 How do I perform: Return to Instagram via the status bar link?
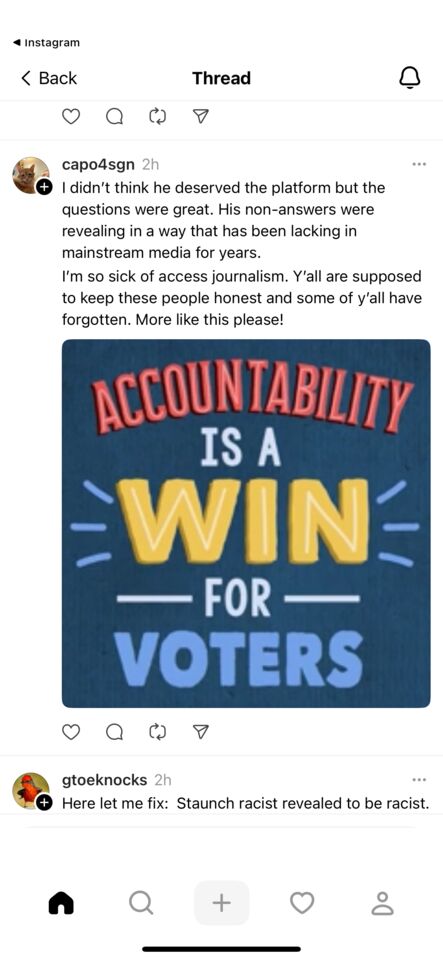pyautogui.click(x=47, y=43)
